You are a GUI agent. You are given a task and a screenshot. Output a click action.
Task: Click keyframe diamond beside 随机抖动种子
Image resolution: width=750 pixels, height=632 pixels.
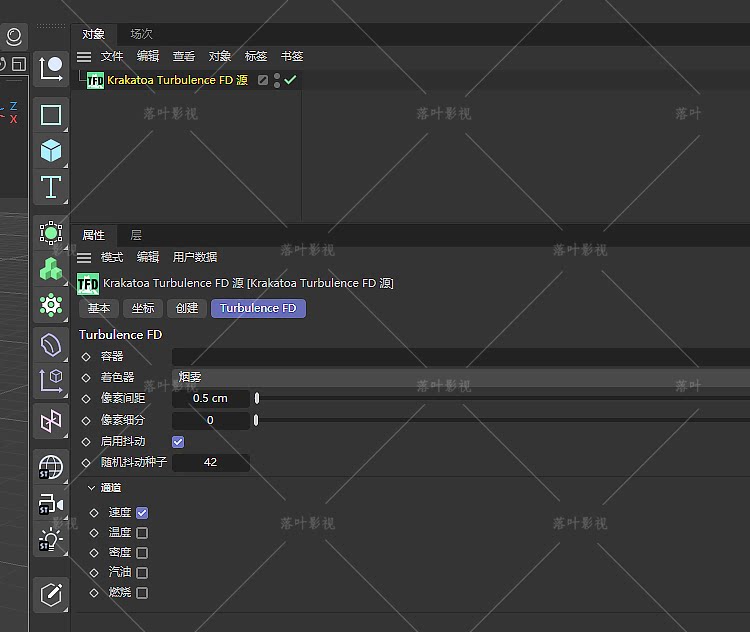pyautogui.click(x=86, y=463)
